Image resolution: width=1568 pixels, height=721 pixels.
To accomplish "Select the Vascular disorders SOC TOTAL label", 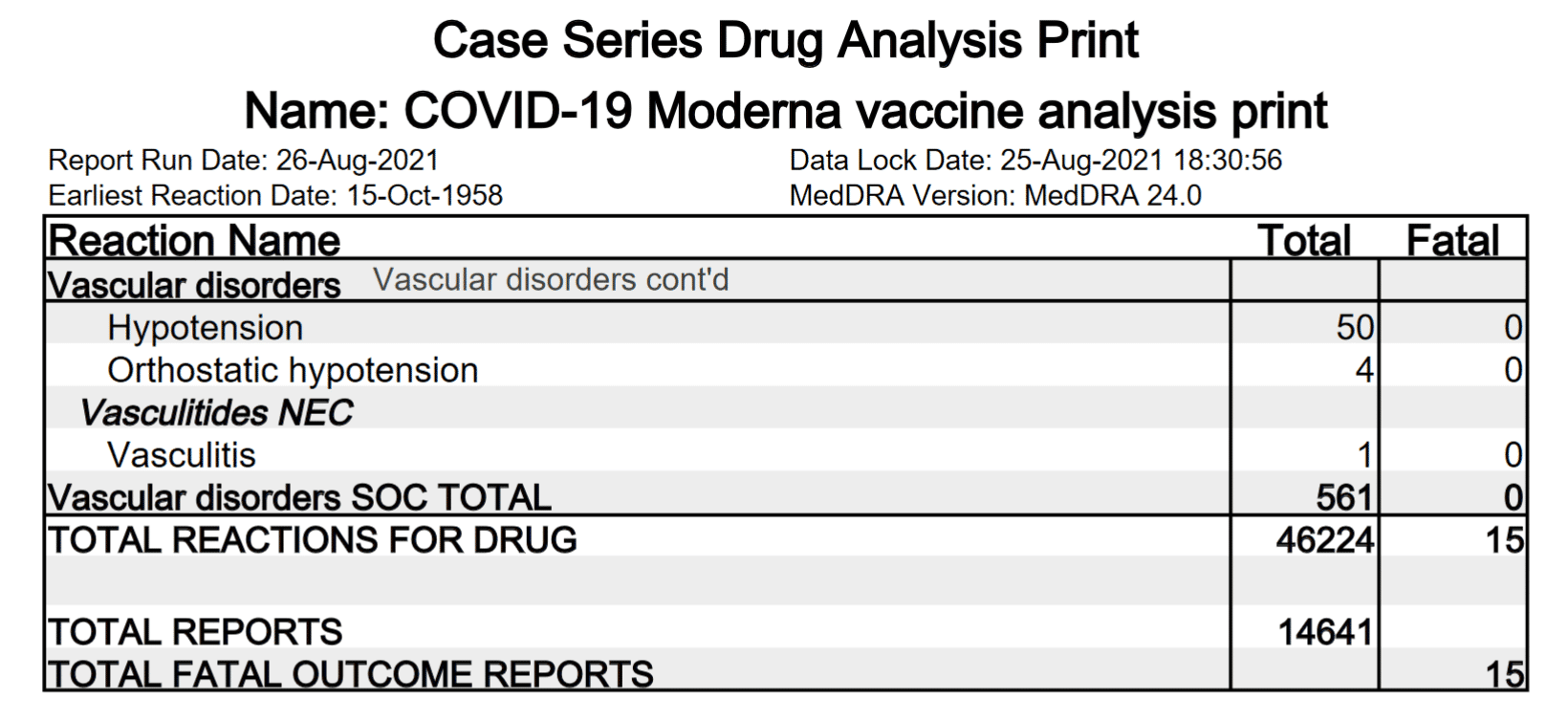I will click(299, 497).
